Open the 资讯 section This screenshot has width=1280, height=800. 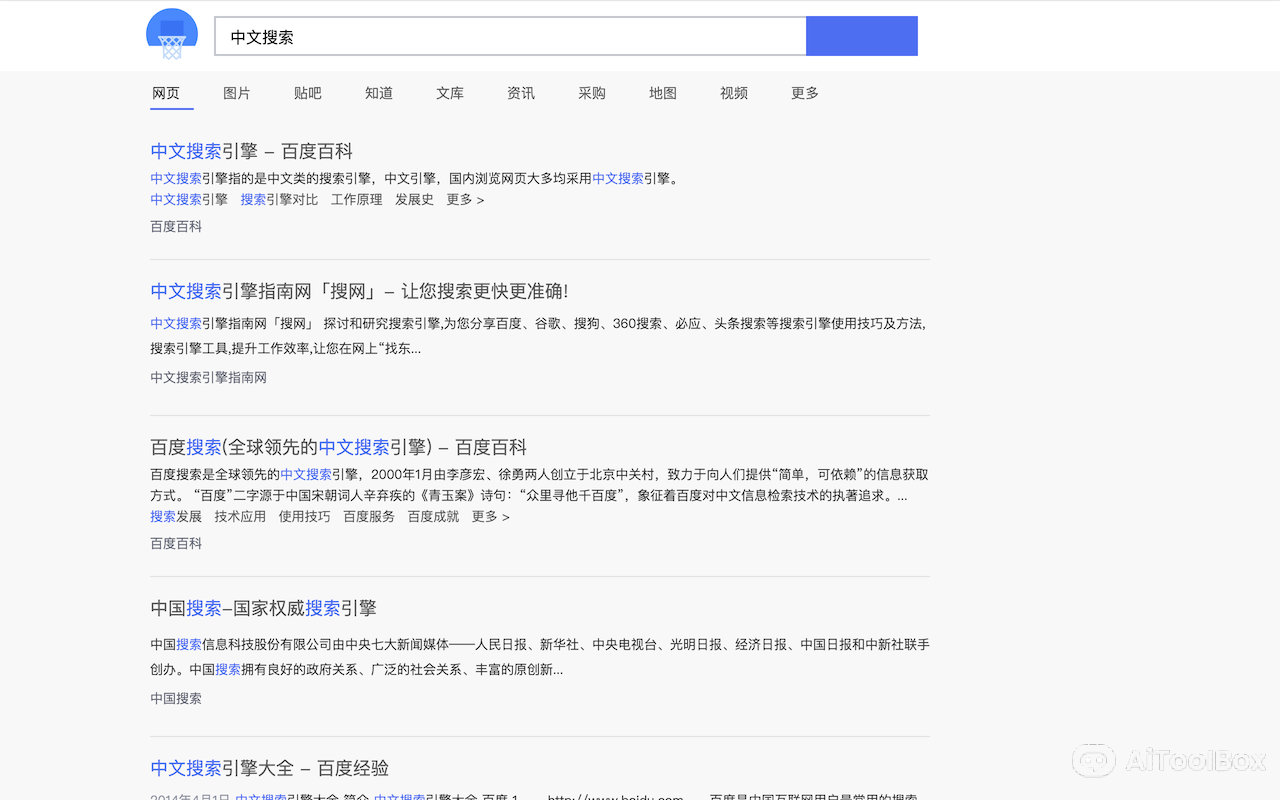[521, 93]
